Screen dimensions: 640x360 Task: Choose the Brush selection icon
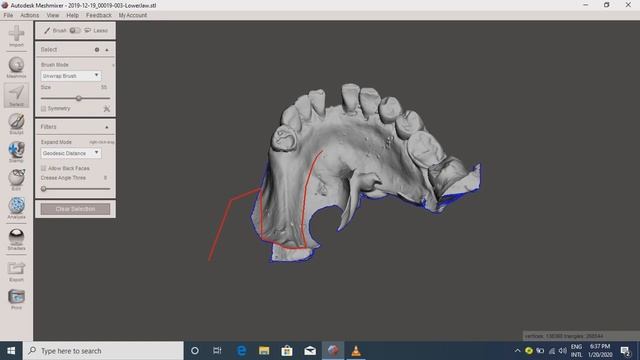[47, 31]
